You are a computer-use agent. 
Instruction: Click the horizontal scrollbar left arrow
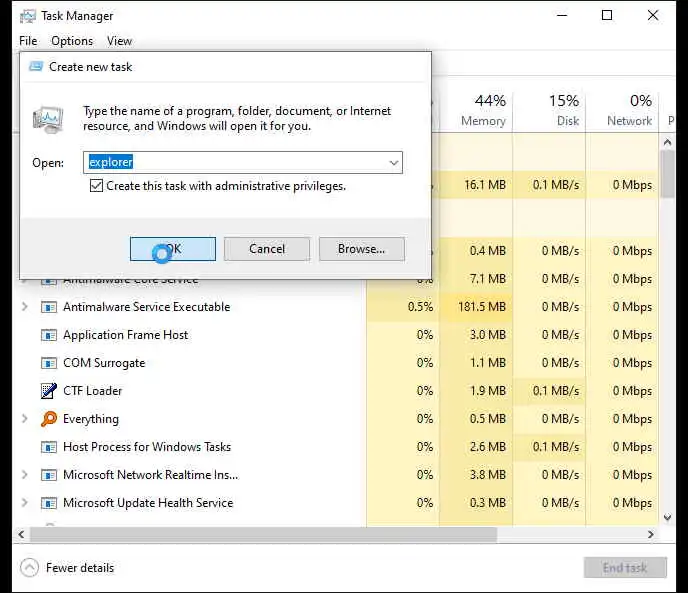(21, 534)
